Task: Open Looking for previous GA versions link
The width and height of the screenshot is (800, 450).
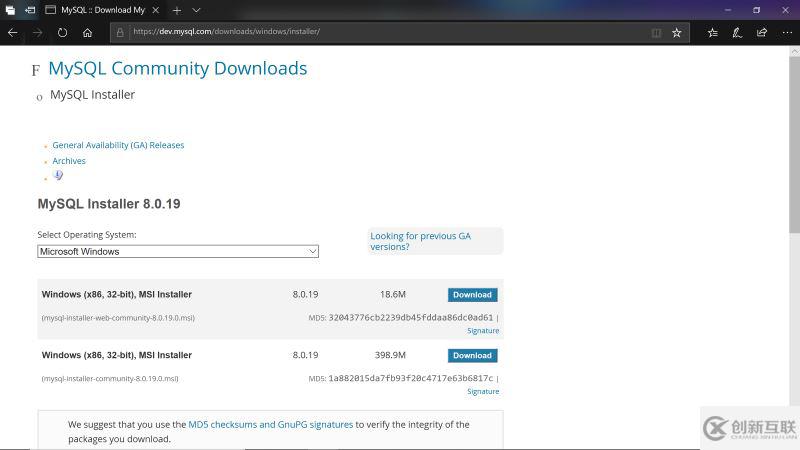Action: [420, 241]
